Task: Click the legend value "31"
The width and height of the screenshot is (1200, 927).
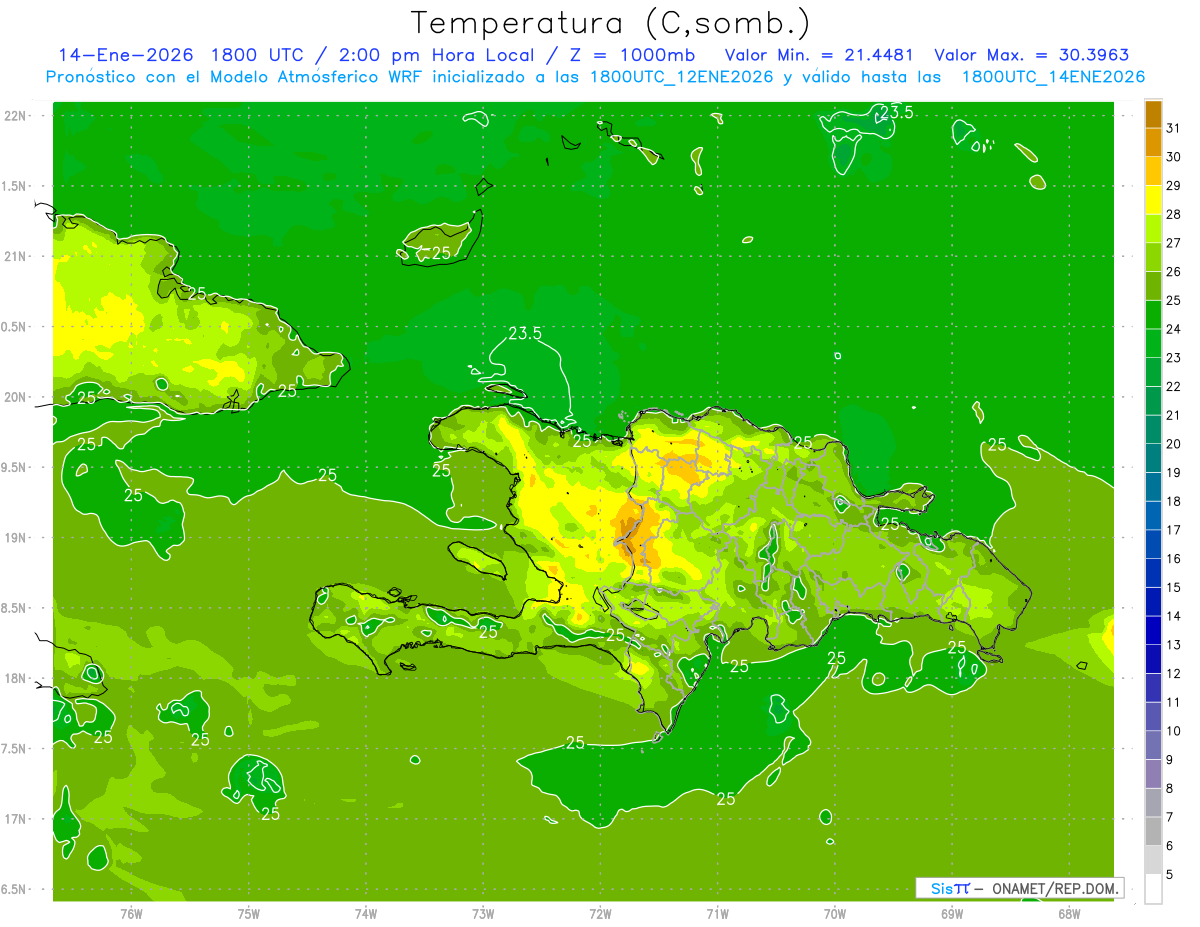Action: [x=1174, y=128]
